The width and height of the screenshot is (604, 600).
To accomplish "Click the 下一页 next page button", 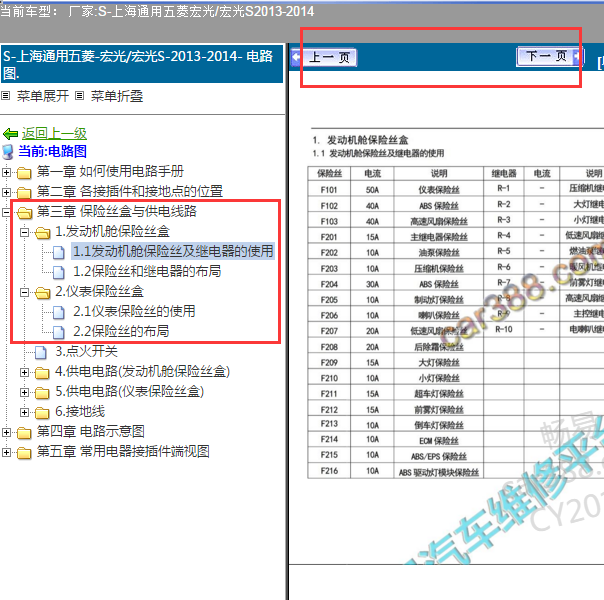I will tap(550, 57).
